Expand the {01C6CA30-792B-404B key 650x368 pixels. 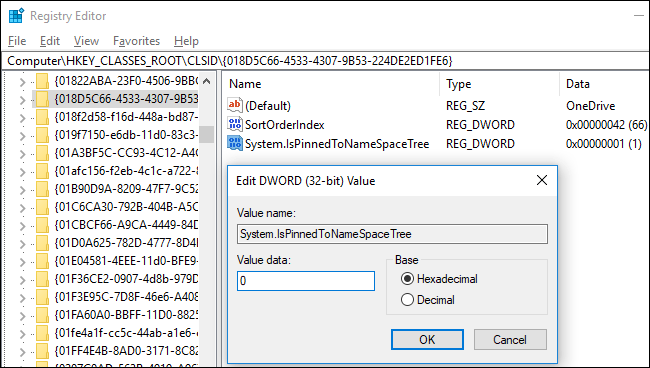click(x=22, y=208)
